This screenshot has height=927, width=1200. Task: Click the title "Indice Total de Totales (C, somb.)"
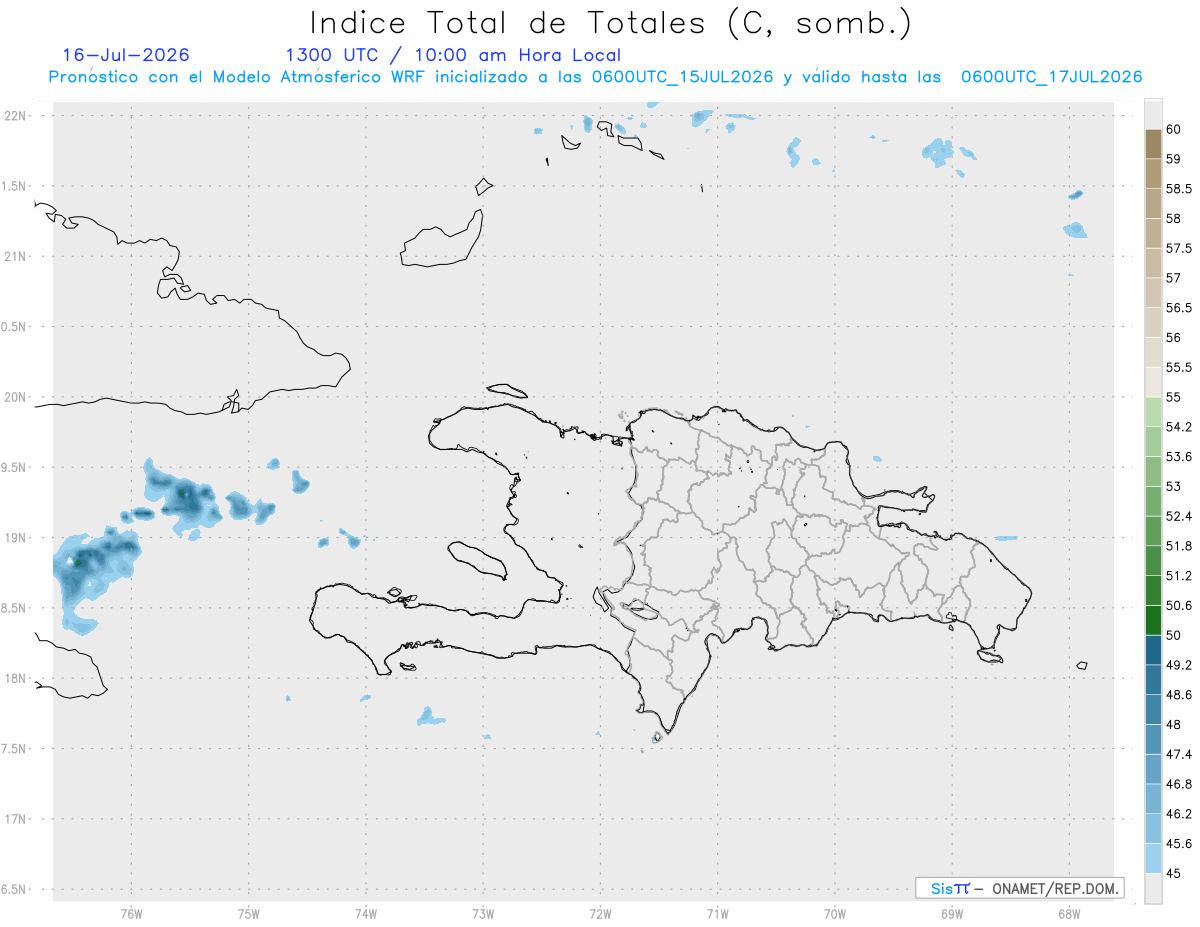click(611, 22)
